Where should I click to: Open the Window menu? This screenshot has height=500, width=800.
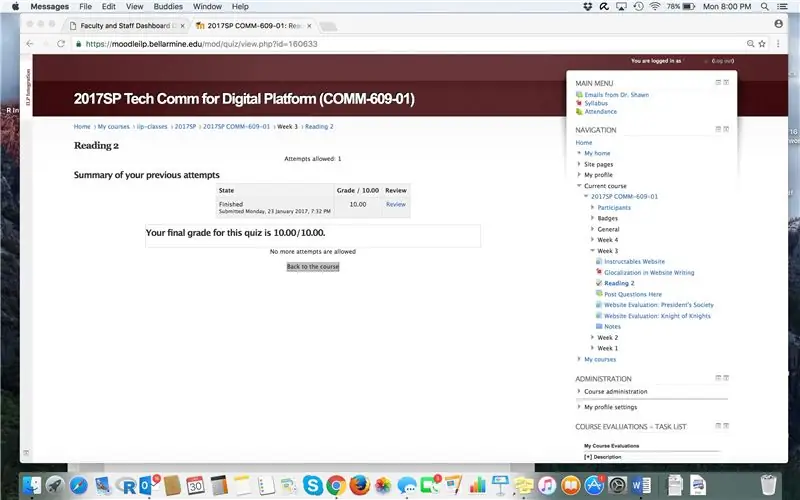tap(207, 7)
